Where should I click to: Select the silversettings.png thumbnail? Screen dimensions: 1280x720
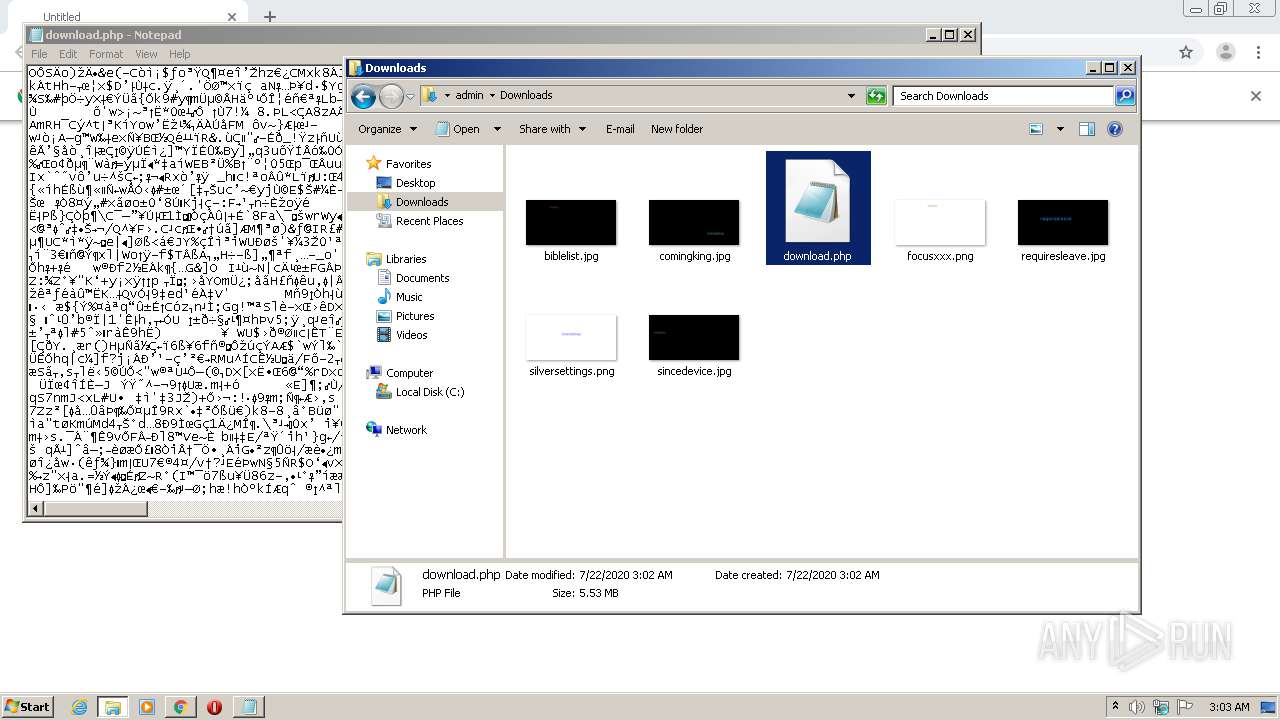[571, 338]
